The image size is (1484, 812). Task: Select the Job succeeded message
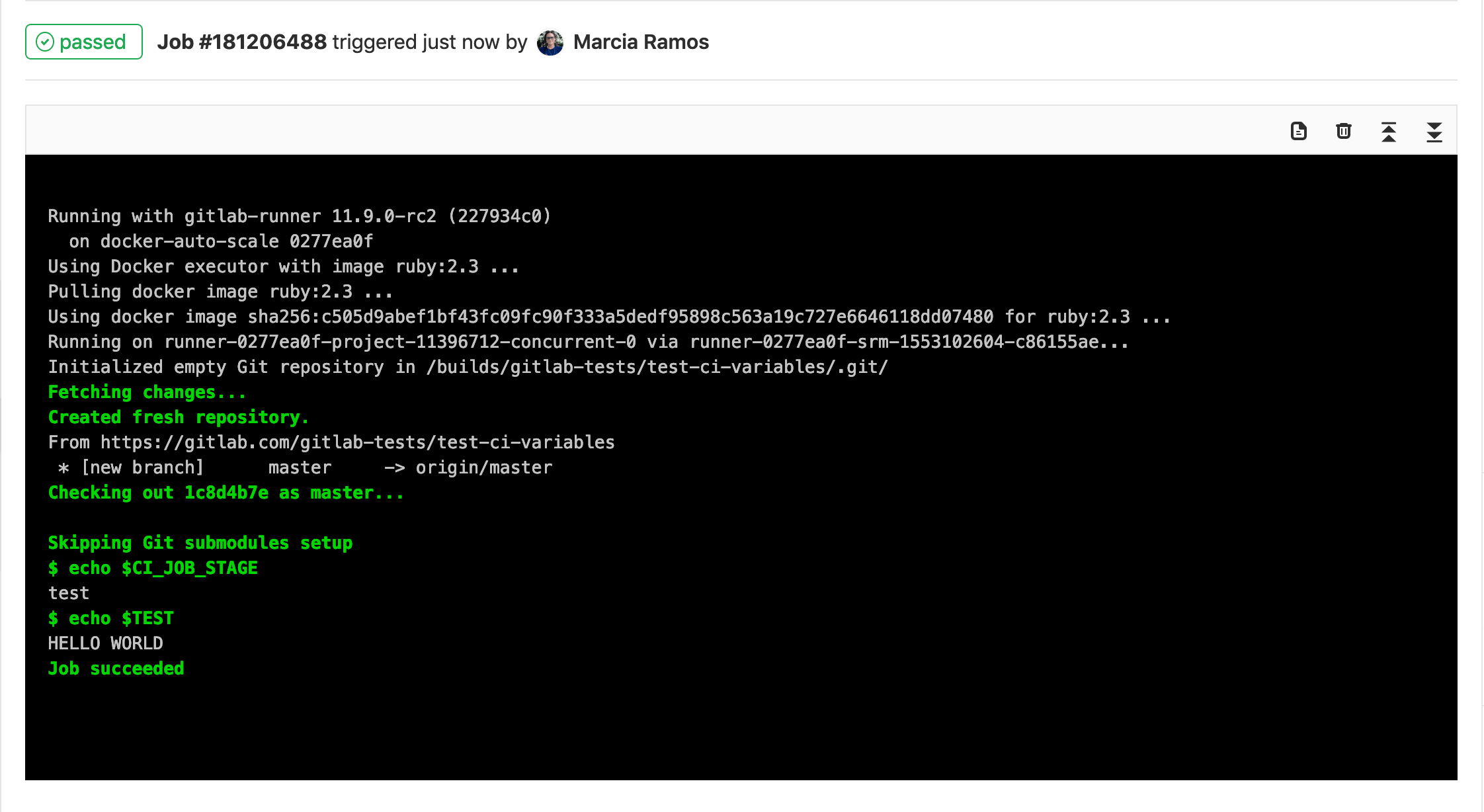(x=116, y=668)
